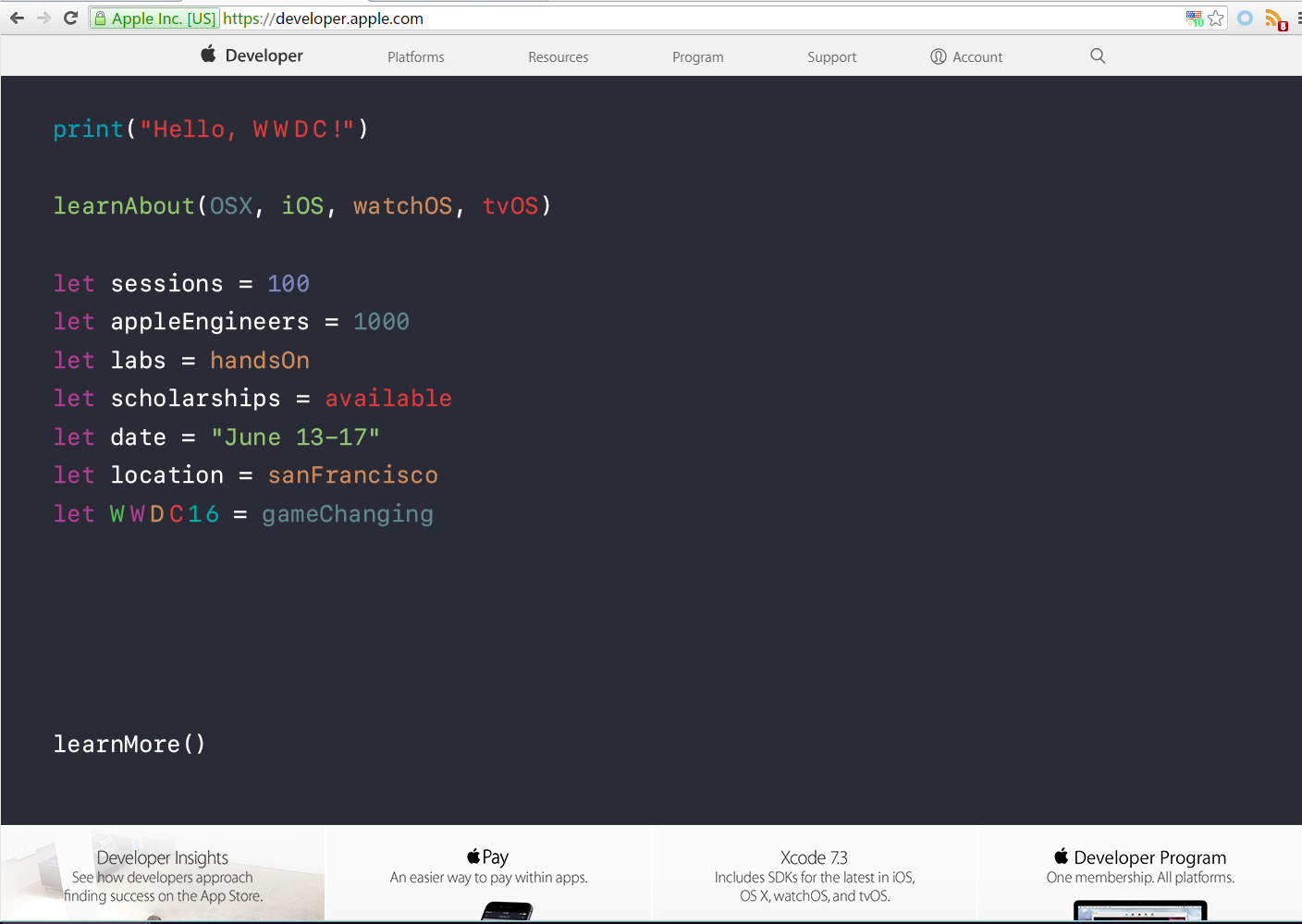1302x924 pixels.
Task: Open the site search magnifier icon
Action: click(x=1098, y=55)
